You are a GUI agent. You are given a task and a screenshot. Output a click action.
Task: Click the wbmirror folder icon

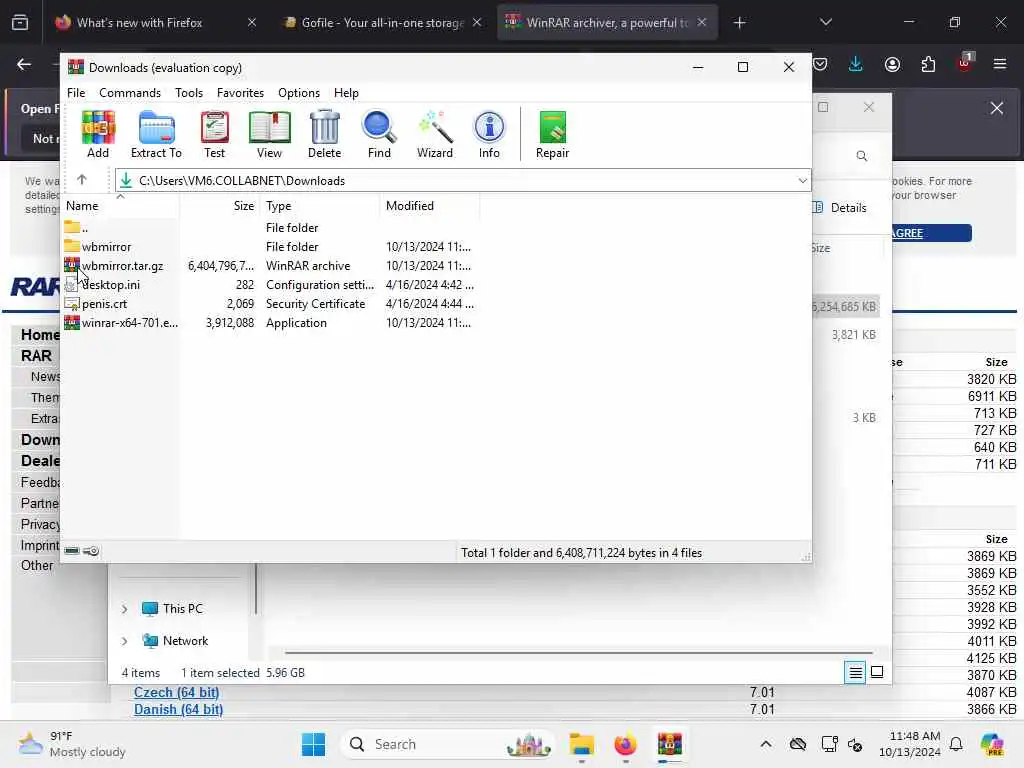click(x=72, y=246)
